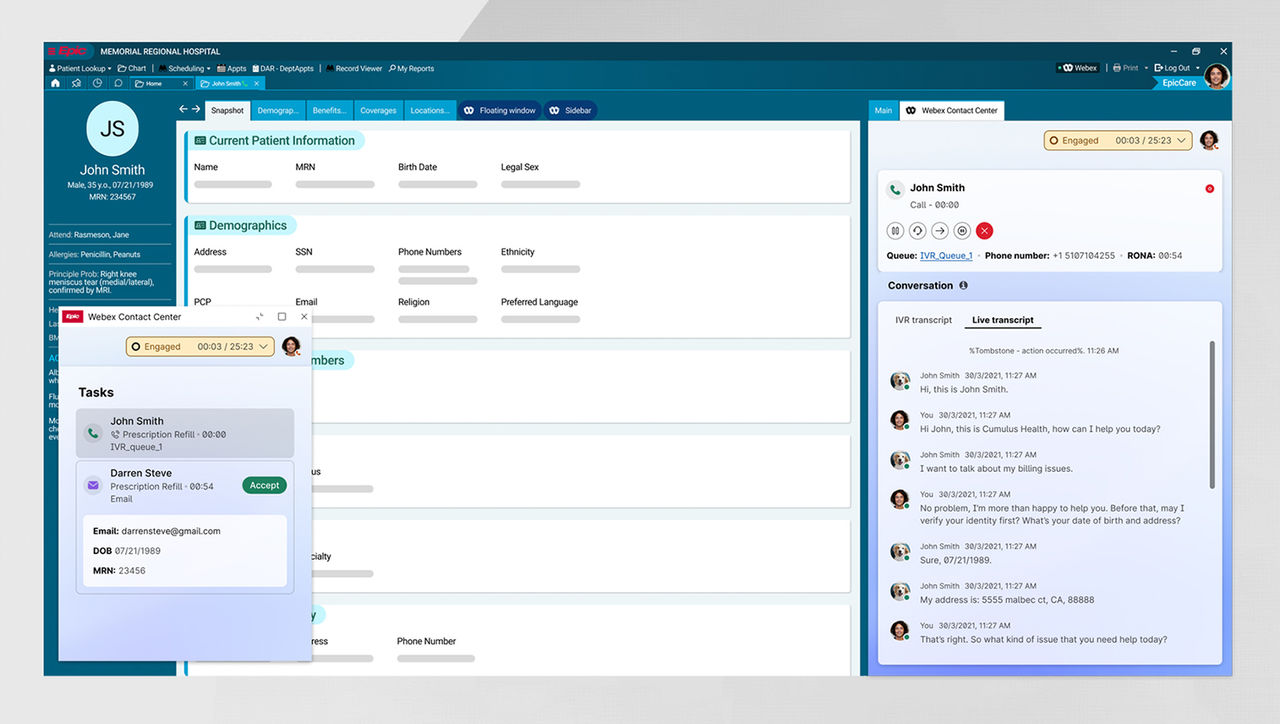Screen dimensions: 1280x724
Task: Pause recording of the John Smith call
Action: (x=962, y=231)
